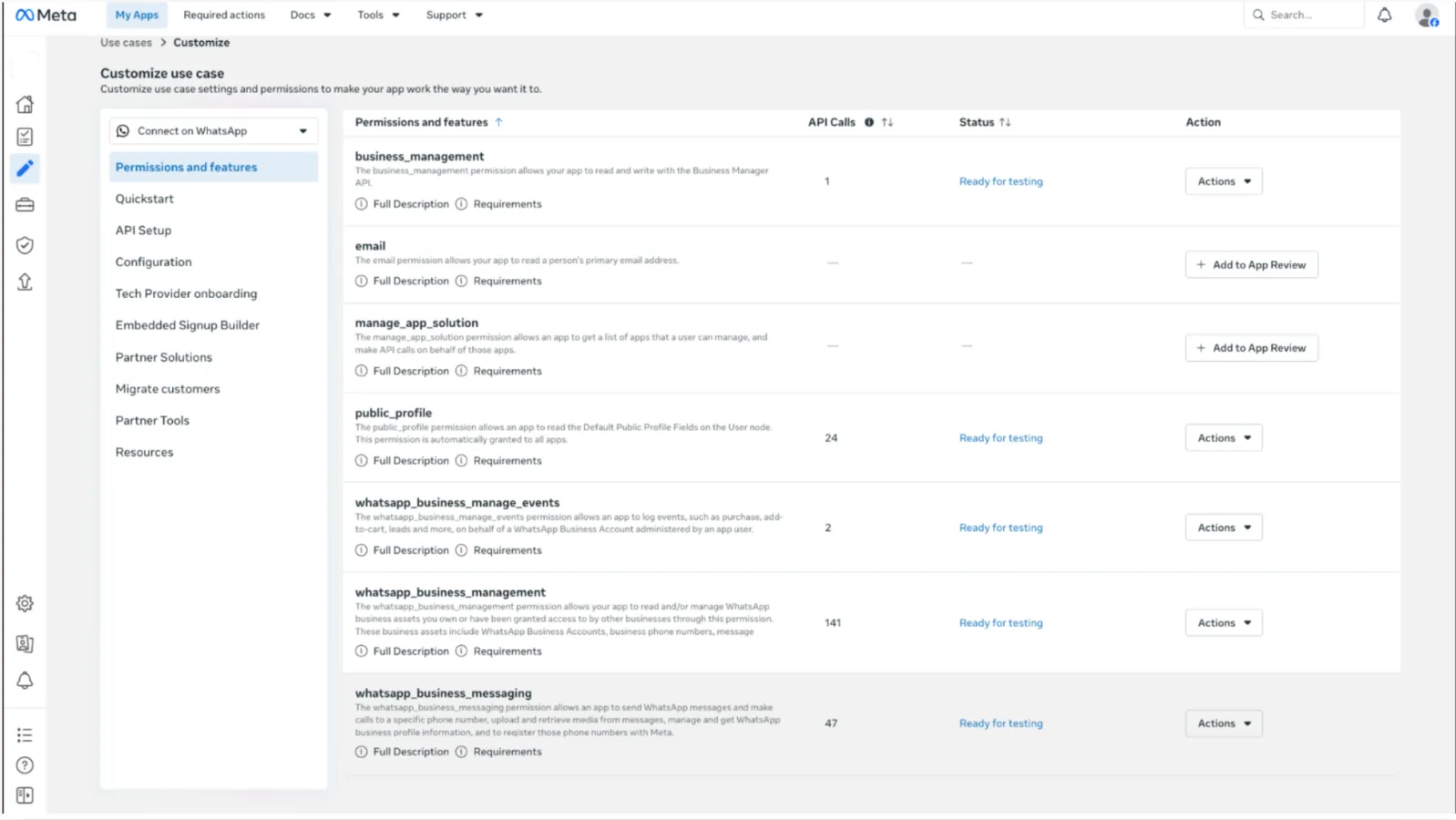Open Requirements for business_management
Image resolution: width=1456 pixels, height=820 pixels.
tap(508, 204)
